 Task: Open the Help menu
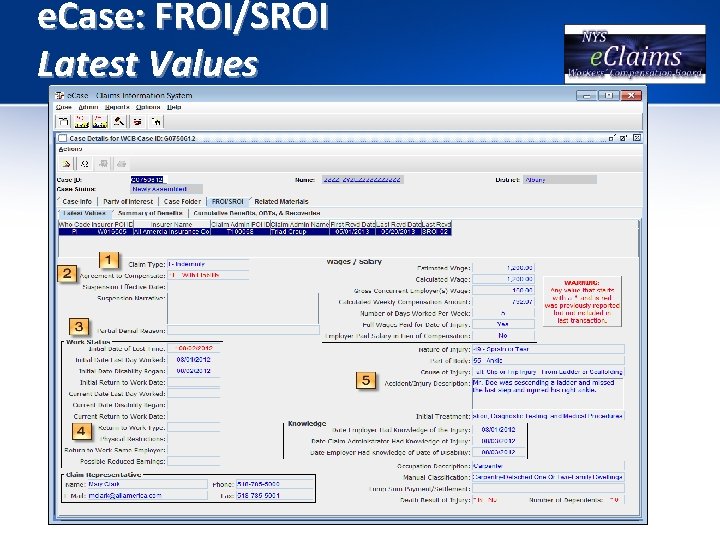[174, 107]
